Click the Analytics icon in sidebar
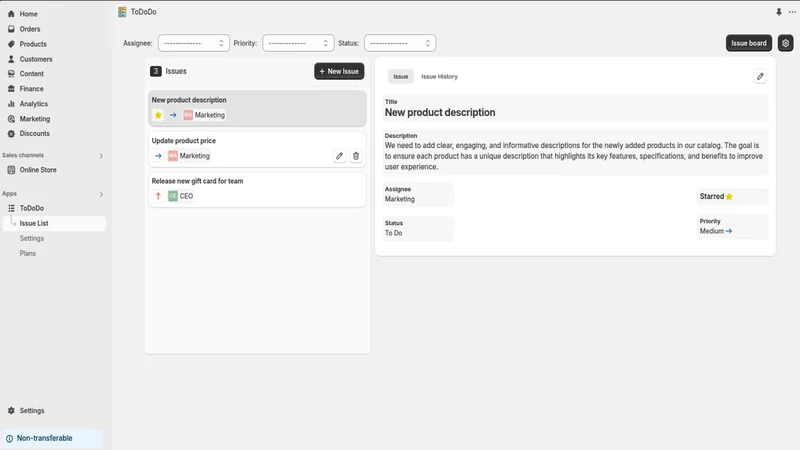Image resolution: width=800 pixels, height=450 pixels. [x=11, y=104]
